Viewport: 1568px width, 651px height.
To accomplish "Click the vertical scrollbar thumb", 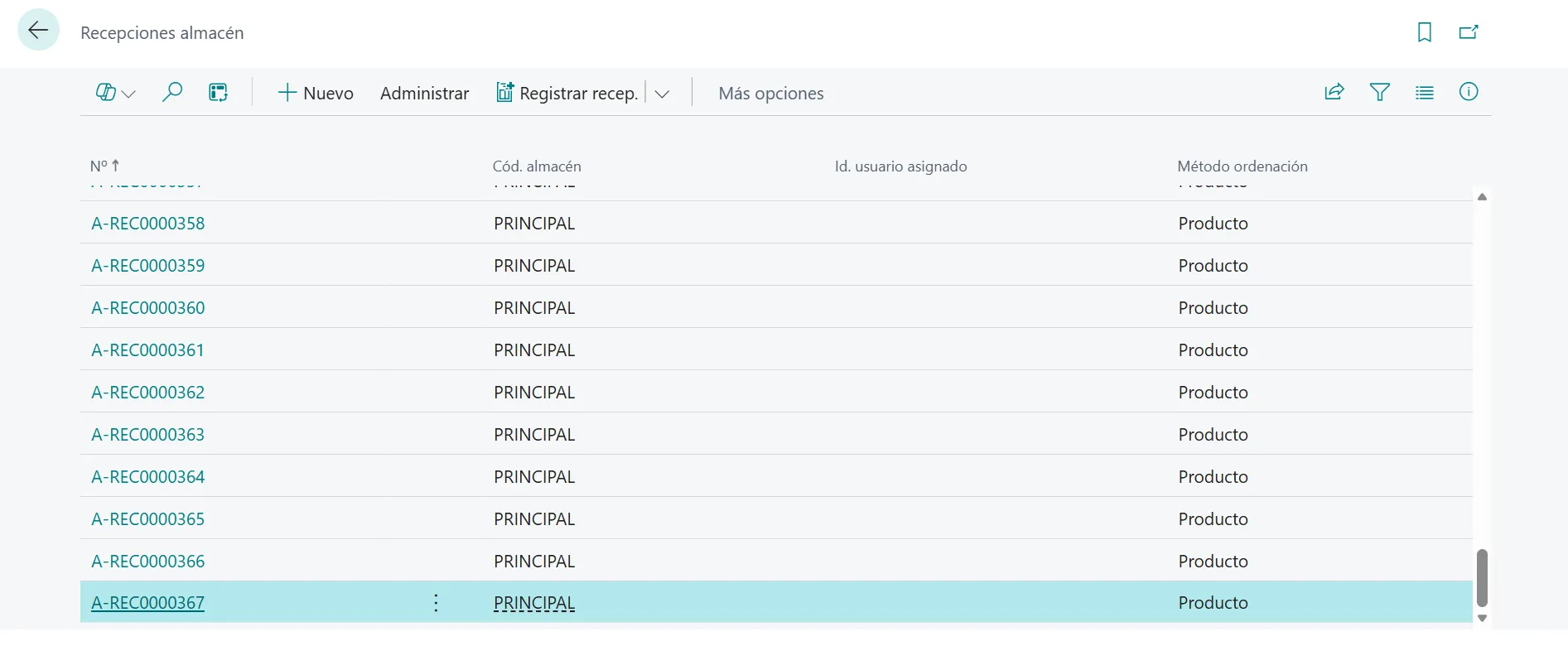I will [1482, 577].
